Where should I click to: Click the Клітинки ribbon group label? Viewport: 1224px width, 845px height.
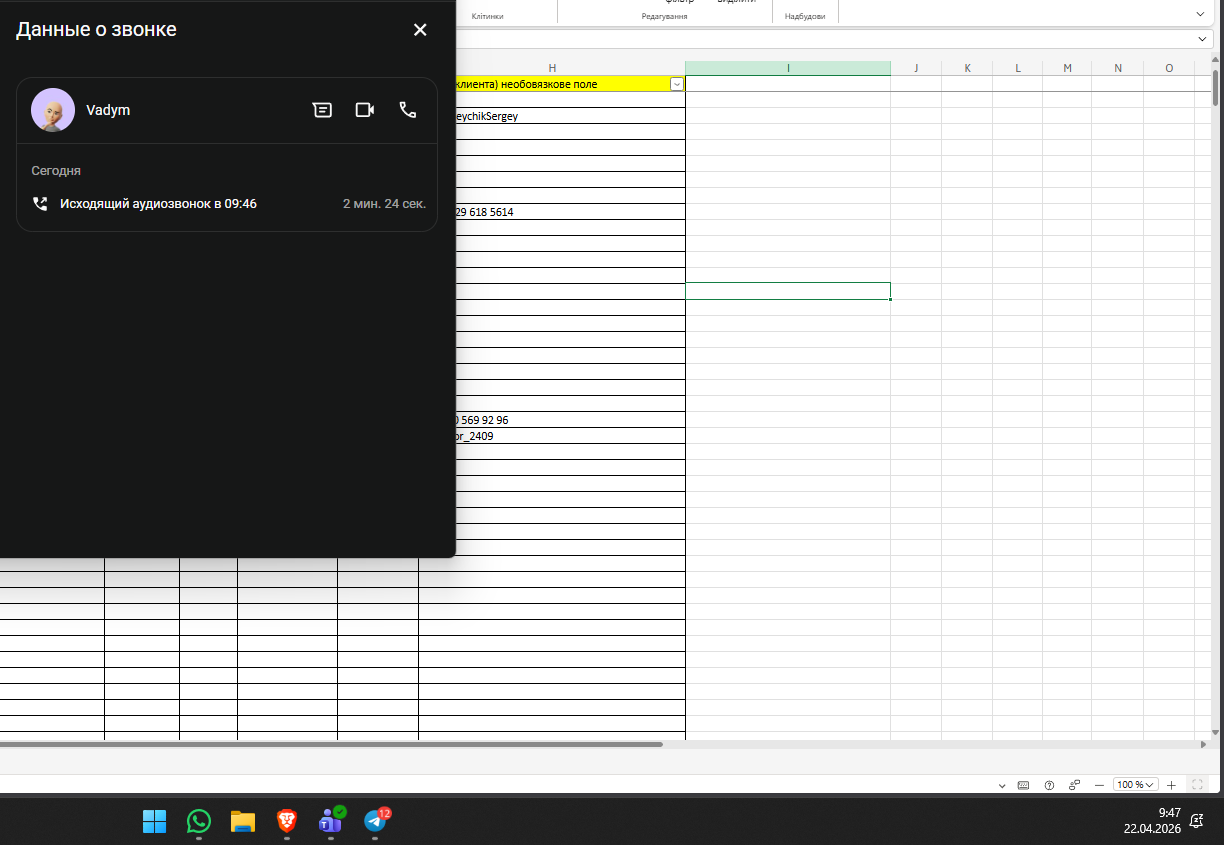pyautogui.click(x=488, y=17)
